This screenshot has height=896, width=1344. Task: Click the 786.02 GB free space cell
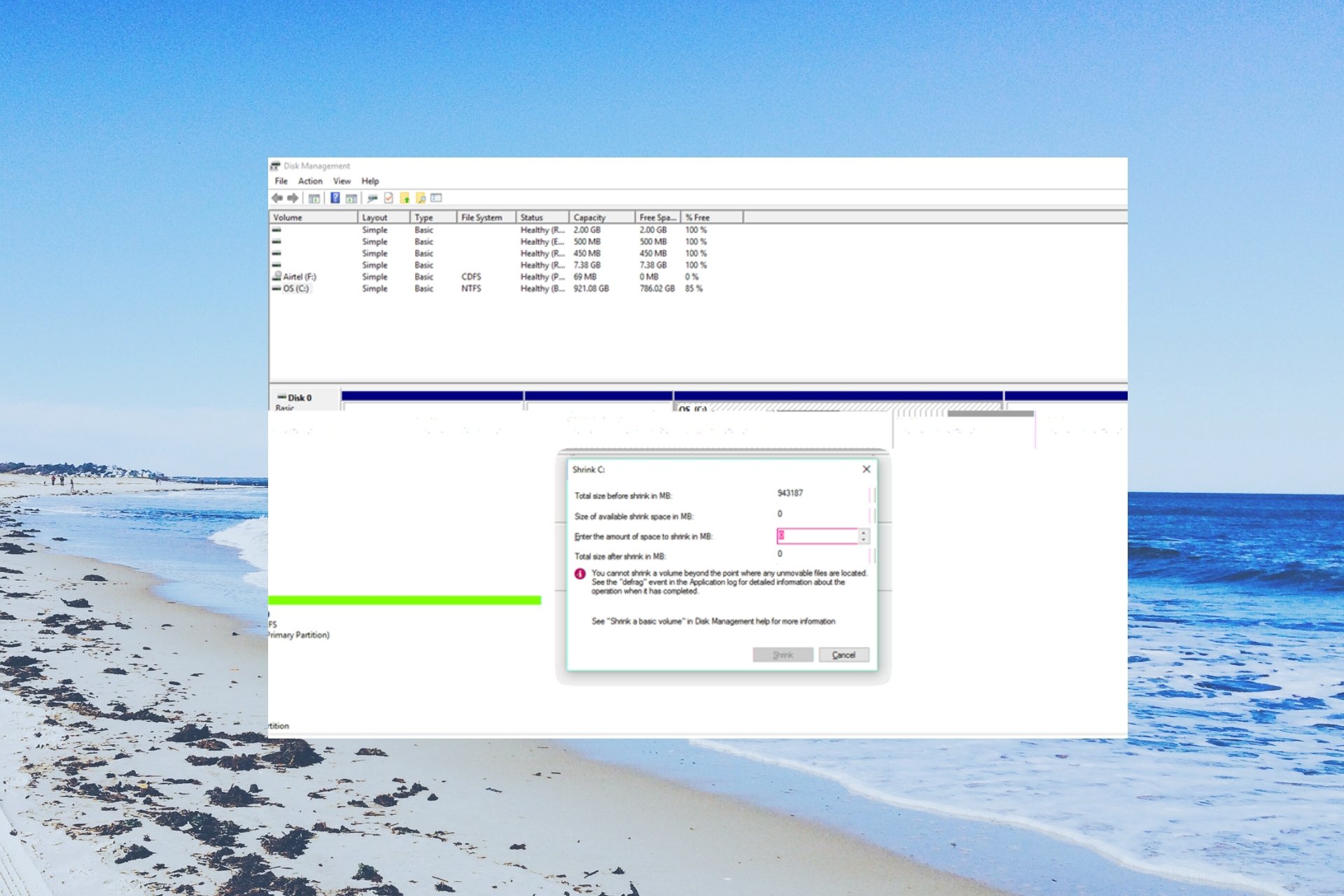click(x=657, y=288)
